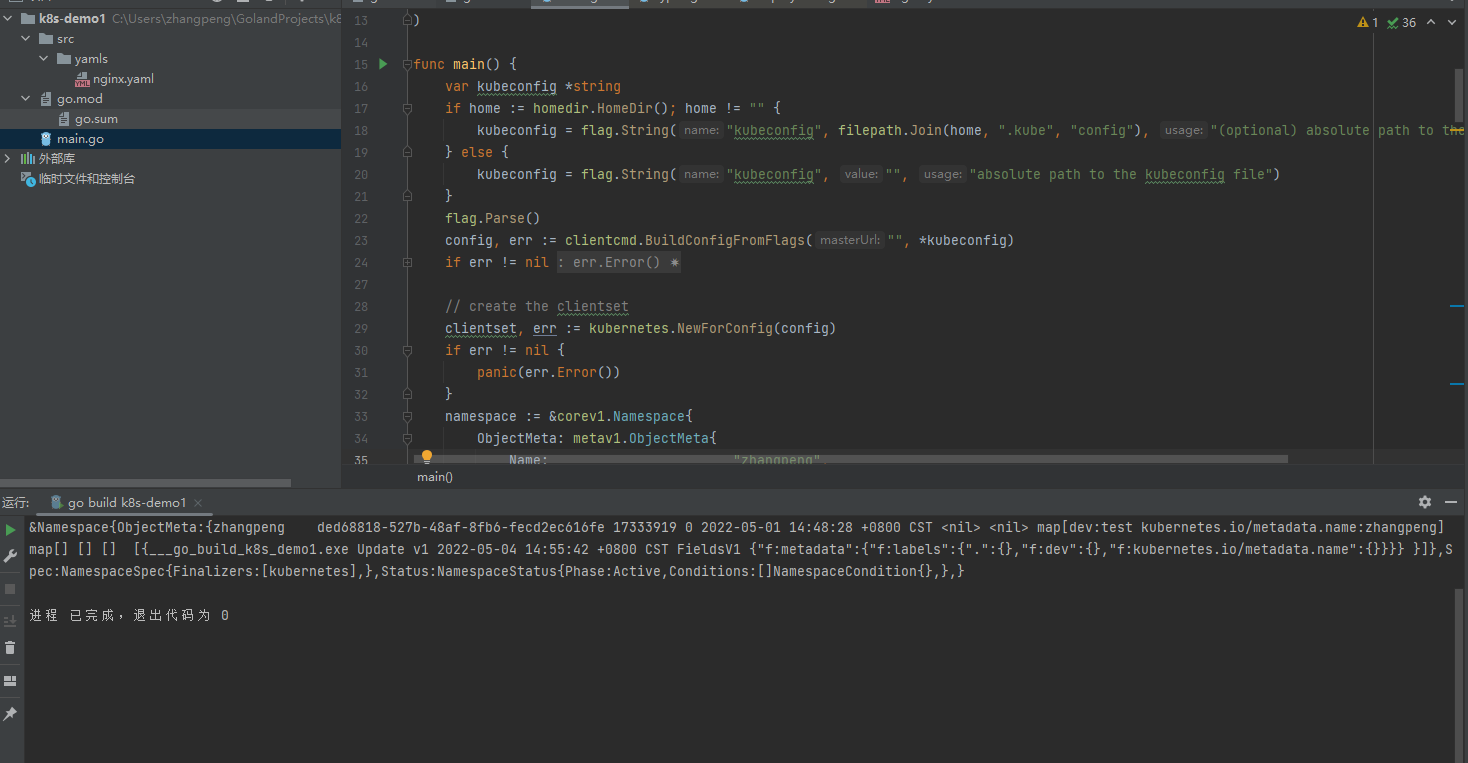Collapse the go.mod node chevron
The image size is (1468, 763).
point(26,99)
